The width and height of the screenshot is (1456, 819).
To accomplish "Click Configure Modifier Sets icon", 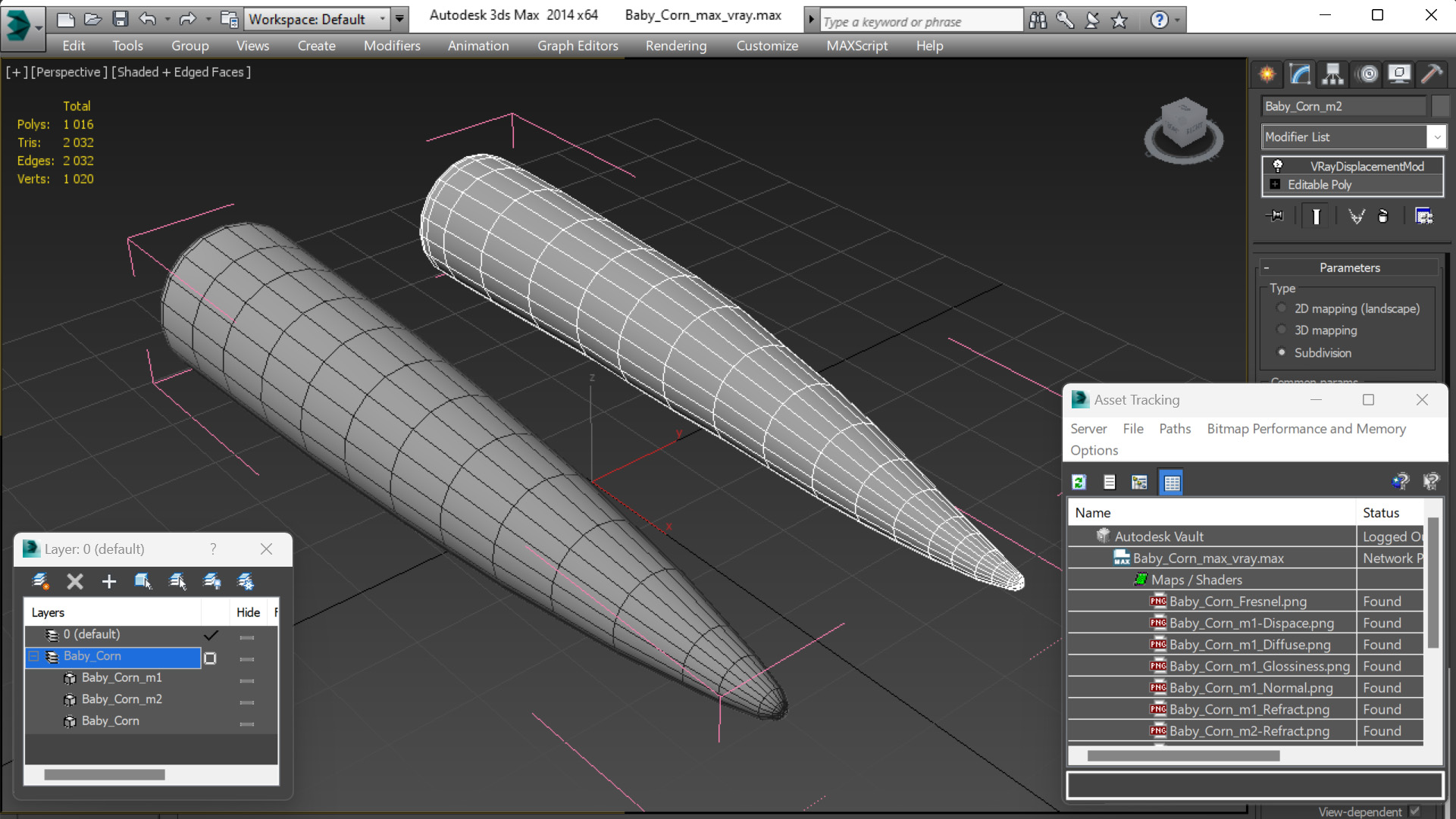I will tap(1424, 216).
